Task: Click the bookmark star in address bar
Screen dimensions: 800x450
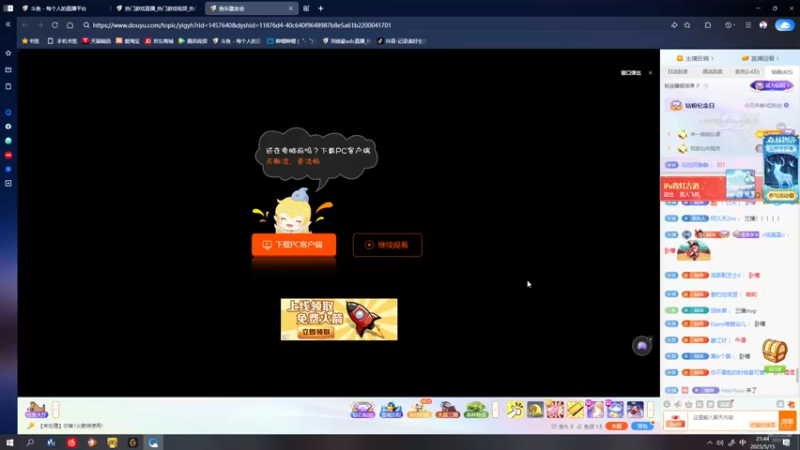Action: 687,25
